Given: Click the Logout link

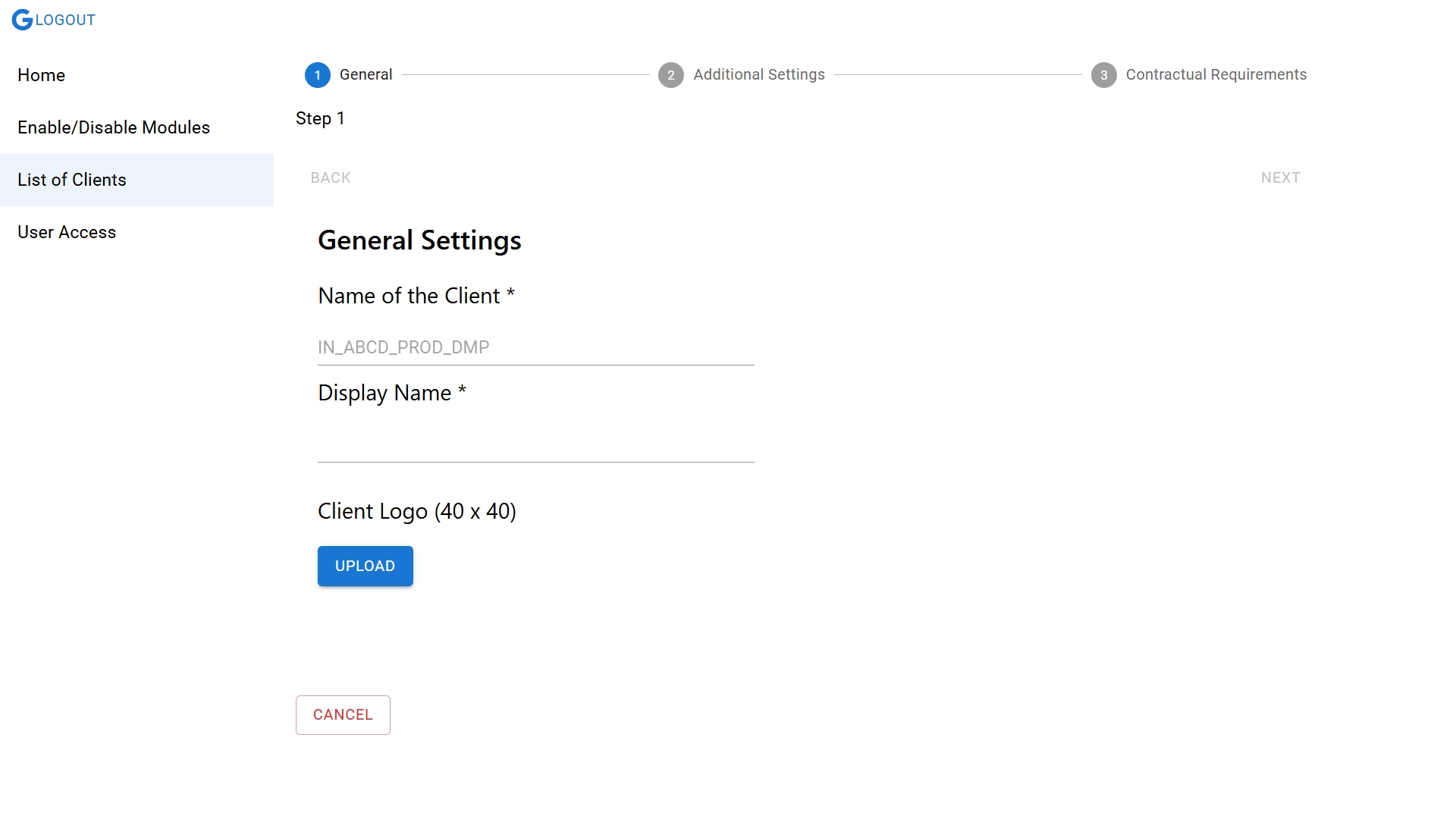Looking at the screenshot, I should coord(65,20).
